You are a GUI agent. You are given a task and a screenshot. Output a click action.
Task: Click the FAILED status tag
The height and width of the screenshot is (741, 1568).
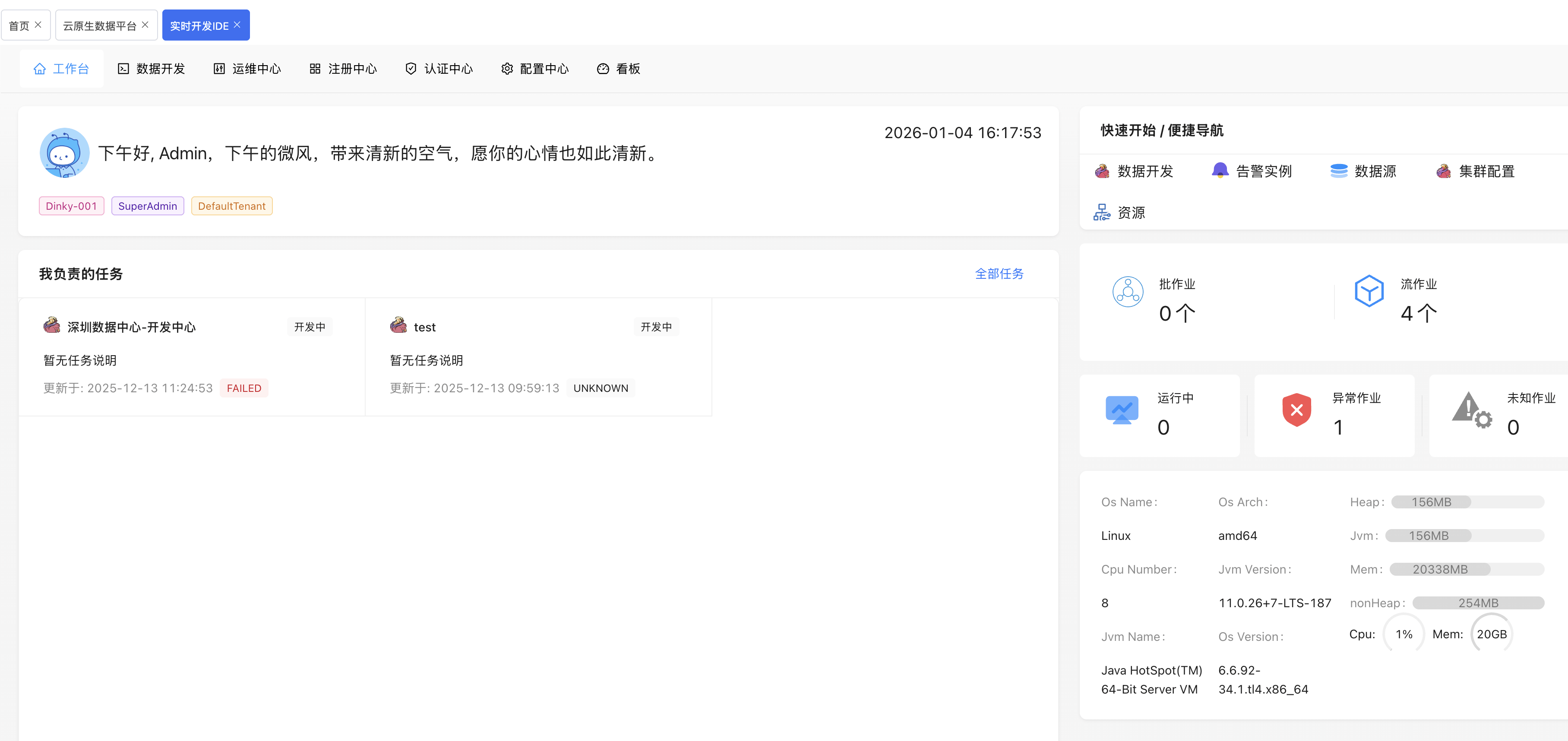click(243, 388)
